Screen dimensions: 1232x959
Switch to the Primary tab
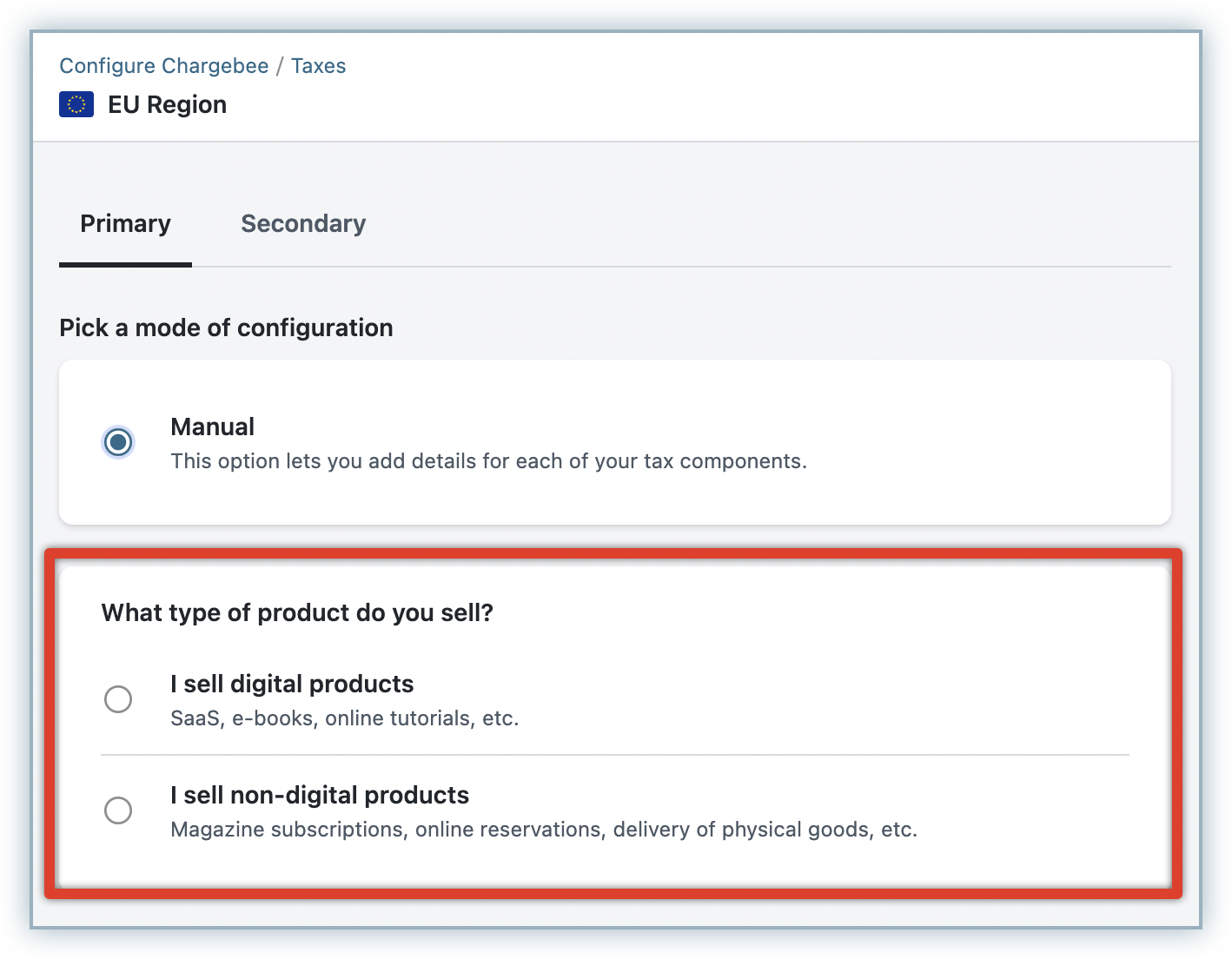point(125,224)
